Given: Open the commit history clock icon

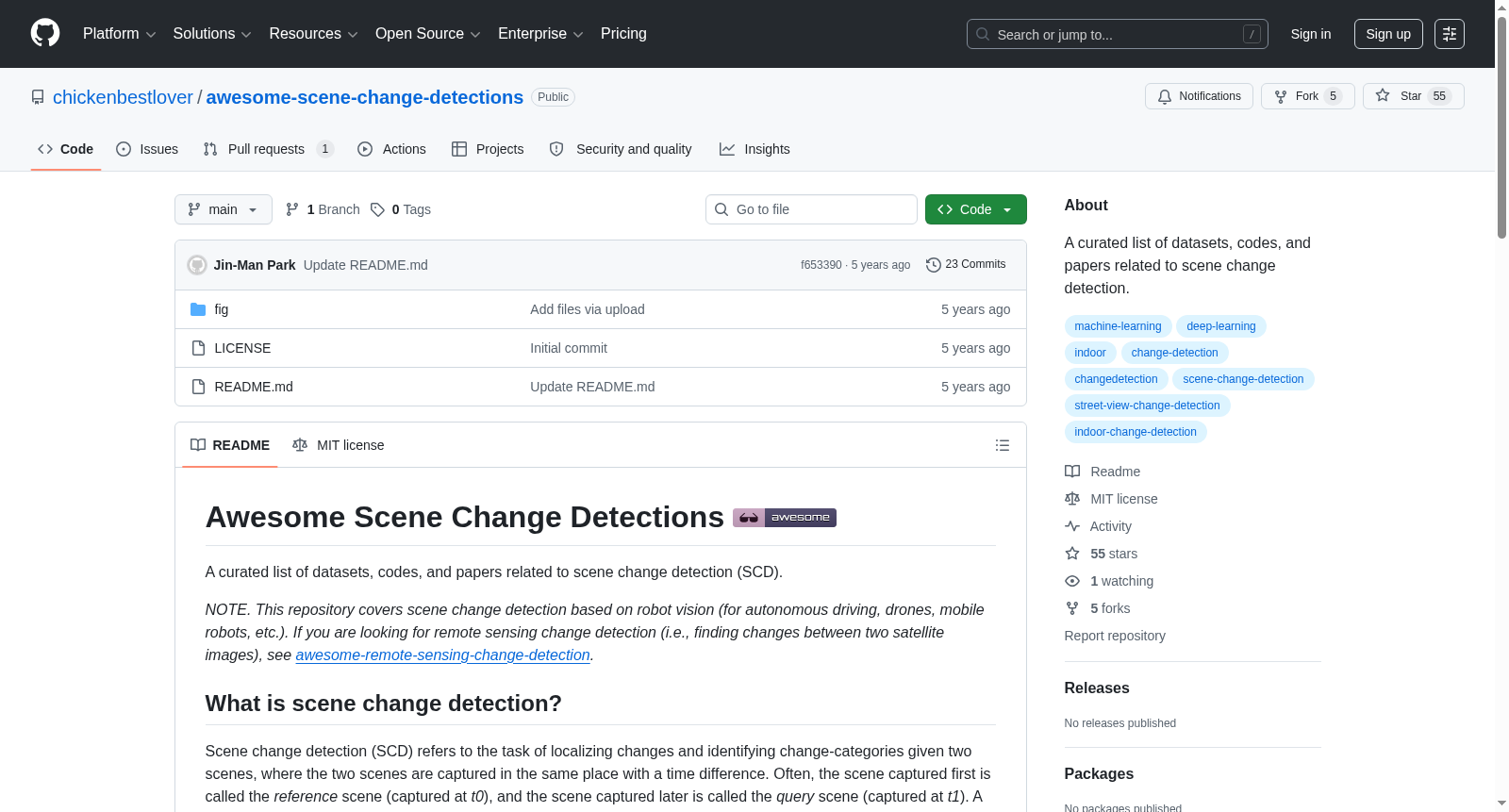Looking at the screenshot, I should [934, 265].
